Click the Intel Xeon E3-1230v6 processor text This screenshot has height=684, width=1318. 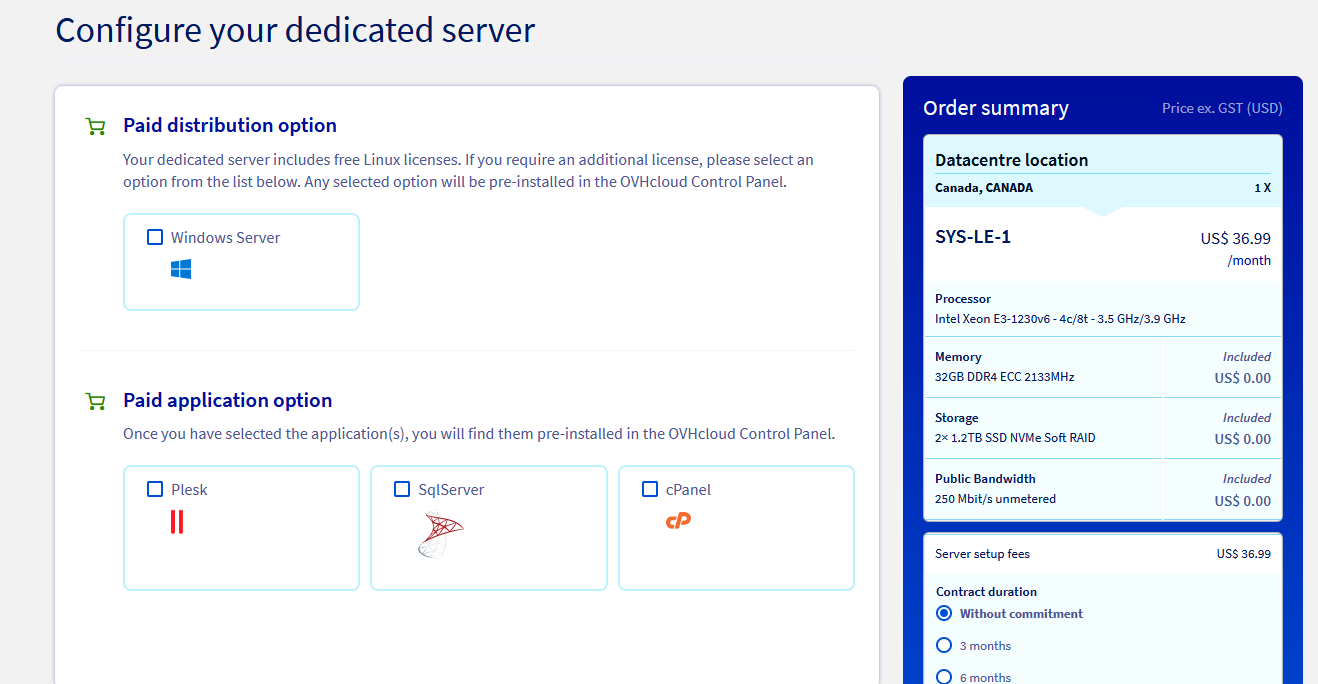coord(1060,319)
